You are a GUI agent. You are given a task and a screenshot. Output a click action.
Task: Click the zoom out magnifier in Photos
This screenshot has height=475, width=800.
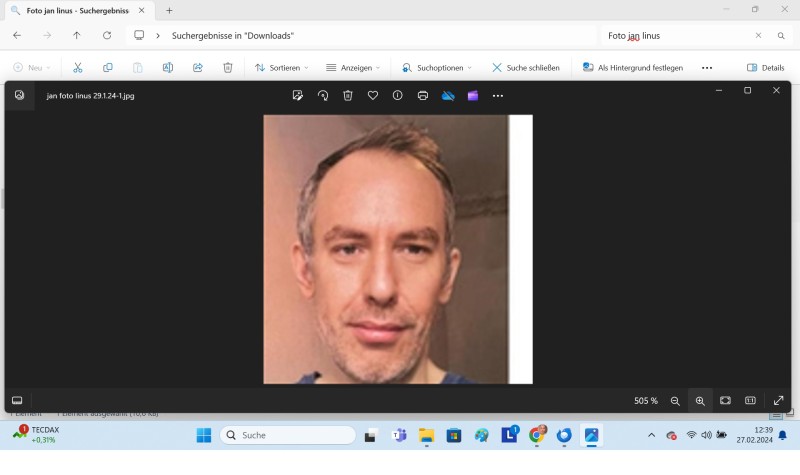click(675, 400)
